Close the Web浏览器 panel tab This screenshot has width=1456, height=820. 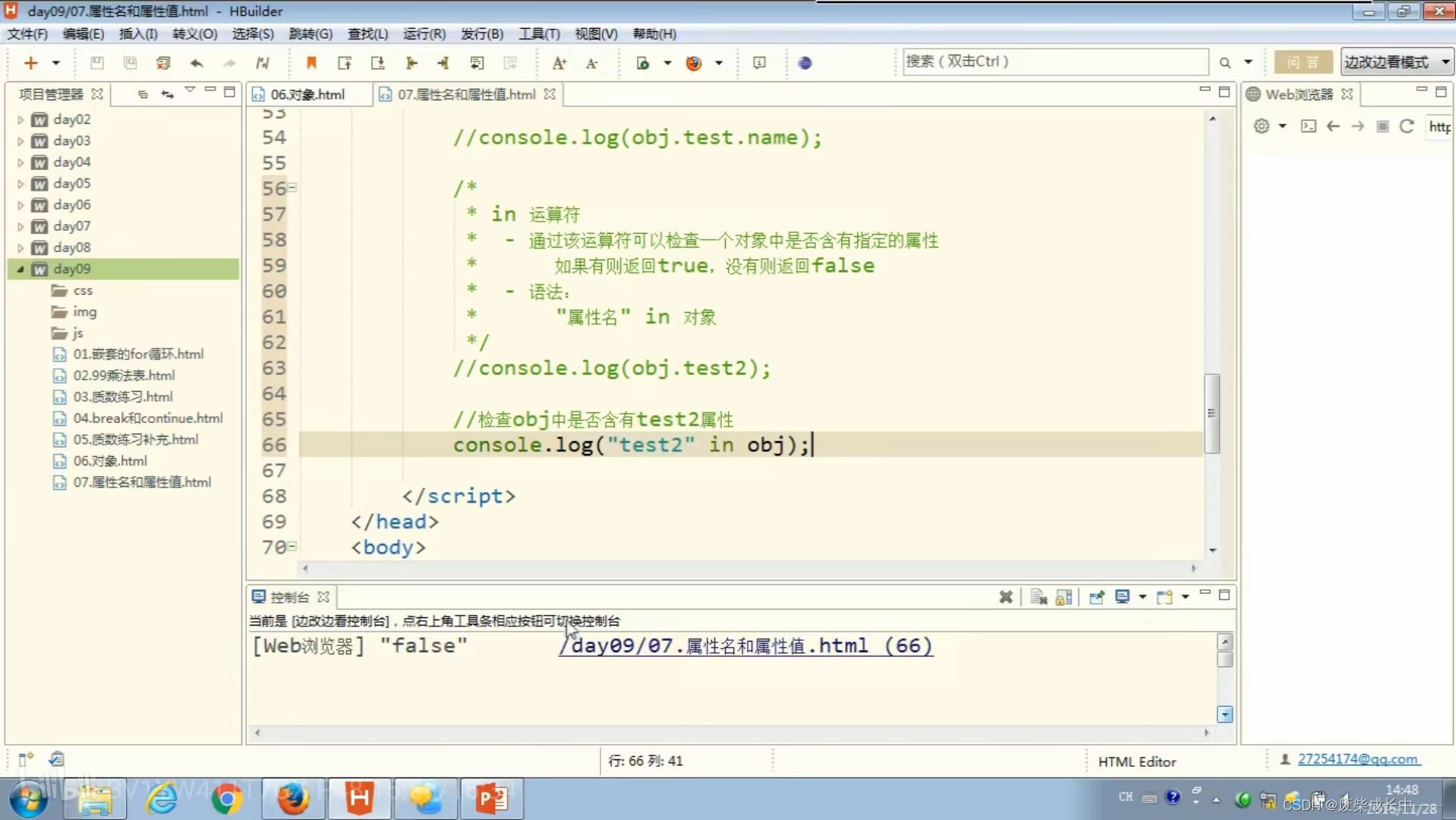coord(1347,94)
